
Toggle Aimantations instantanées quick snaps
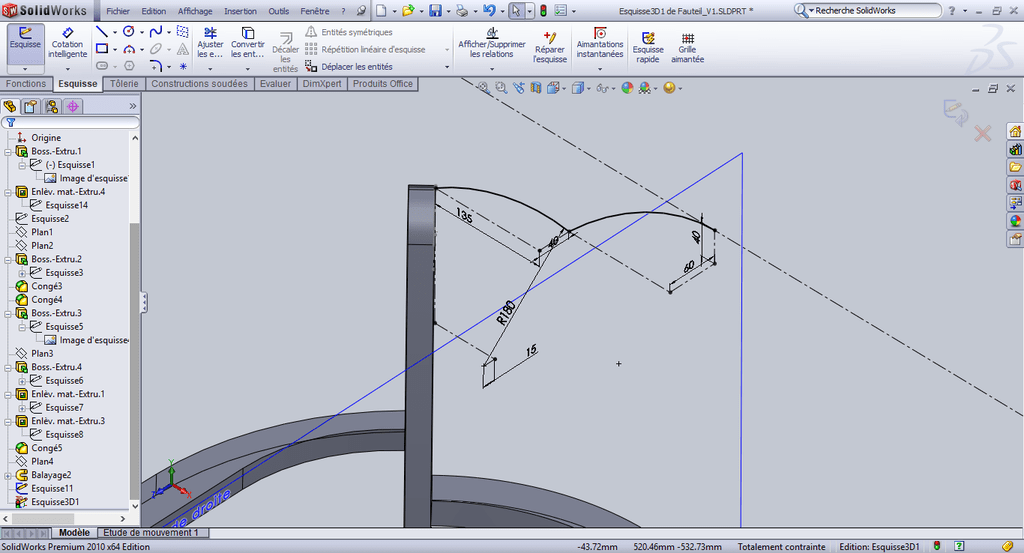click(600, 43)
